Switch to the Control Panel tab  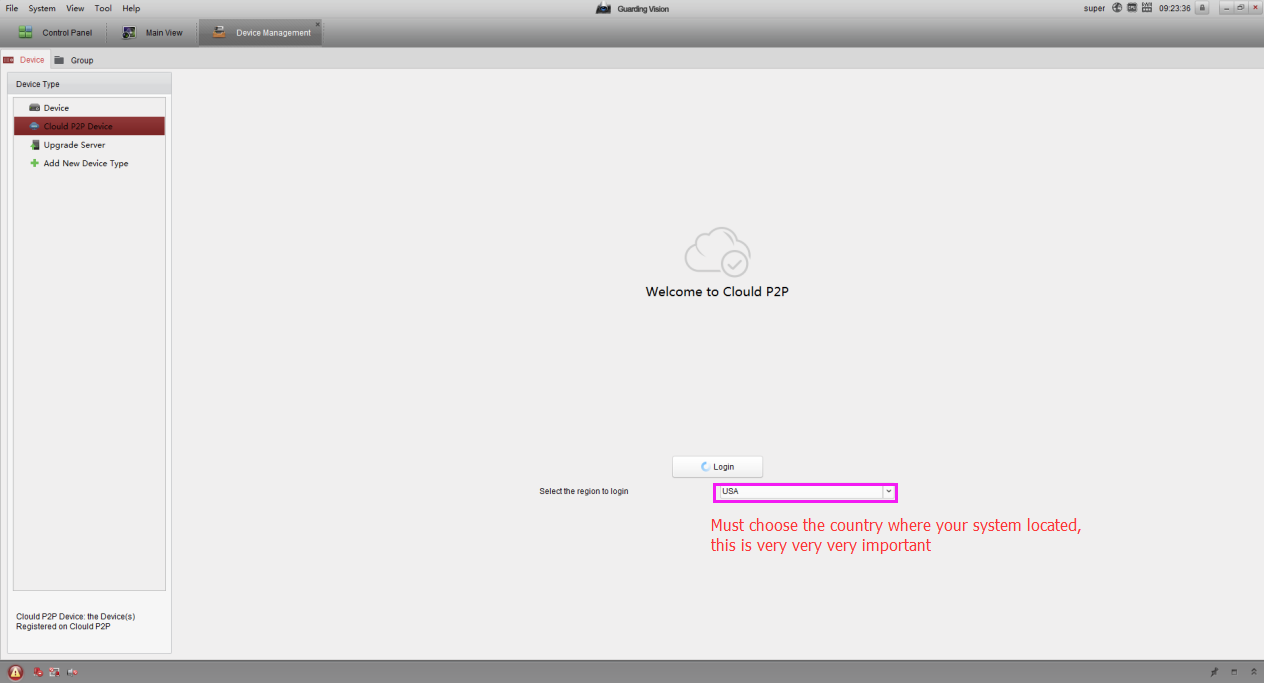(x=55, y=32)
